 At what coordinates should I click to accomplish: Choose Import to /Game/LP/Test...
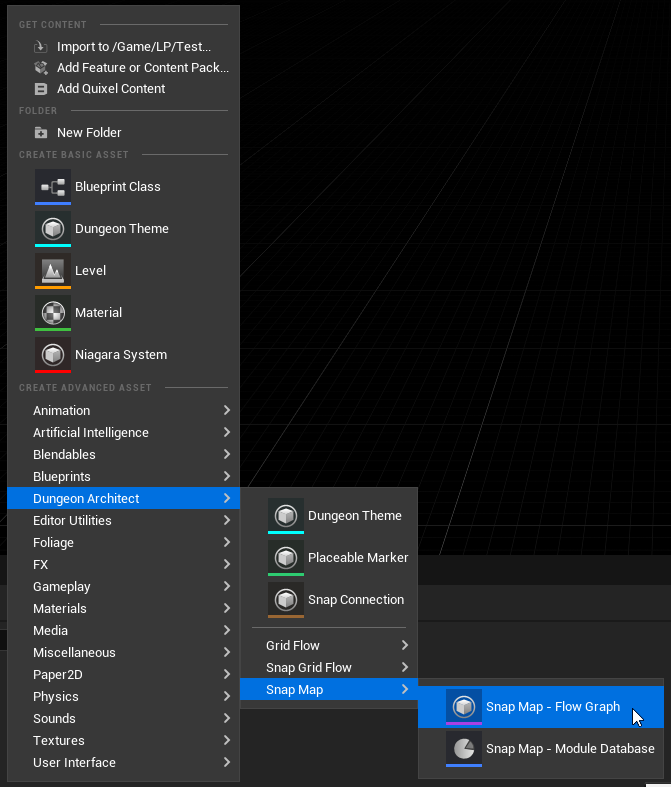[123, 47]
